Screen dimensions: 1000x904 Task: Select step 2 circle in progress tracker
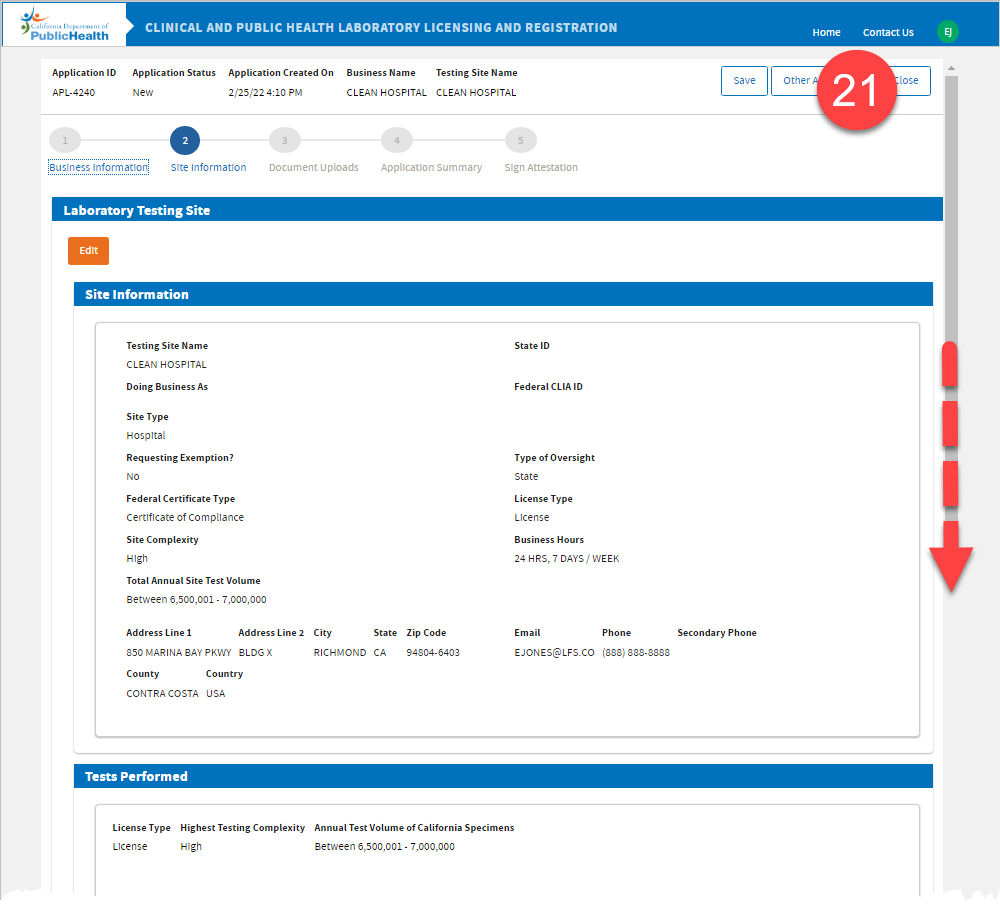[185, 140]
